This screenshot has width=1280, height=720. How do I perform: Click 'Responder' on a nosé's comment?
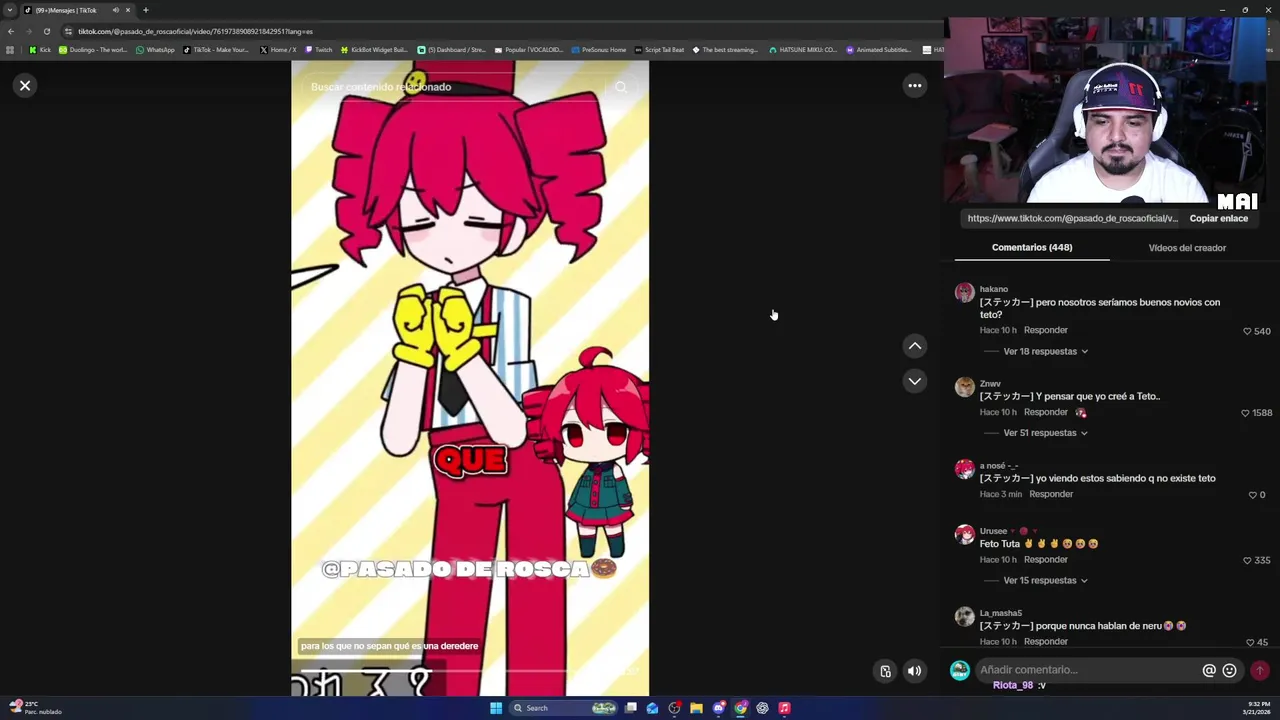(1051, 494)
